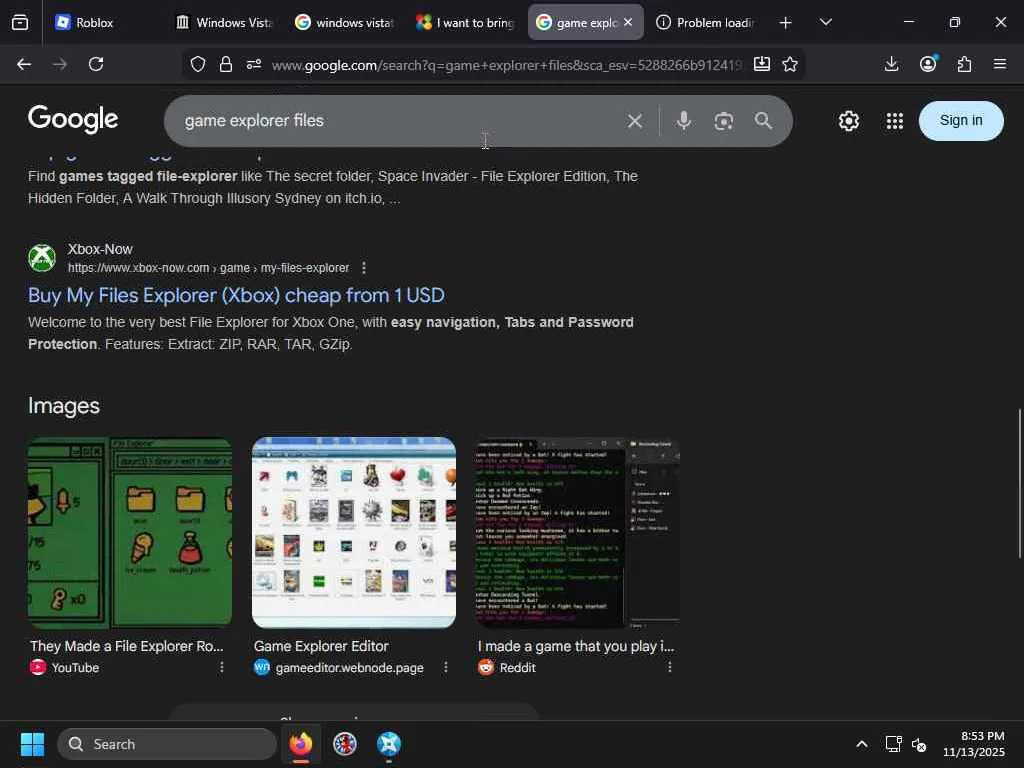Click the install/save page icon in the URL bar
The width and height of the screenshot is (1024, 768).
[761, 64]
